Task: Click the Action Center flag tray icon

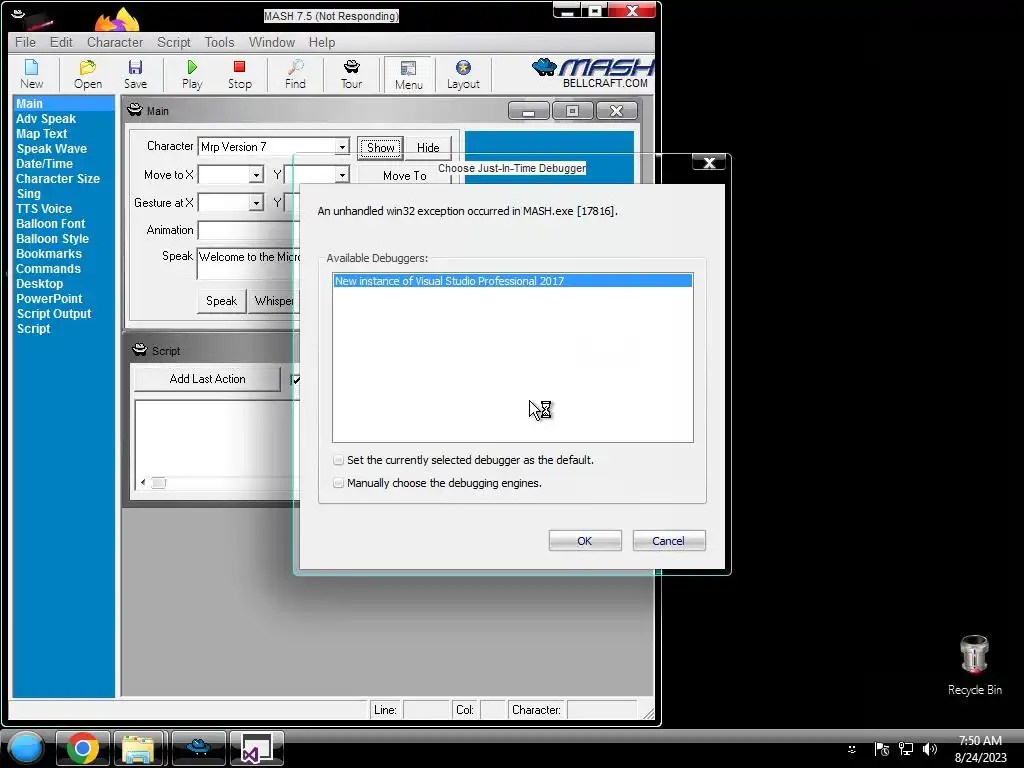Action: pos(882,749)
